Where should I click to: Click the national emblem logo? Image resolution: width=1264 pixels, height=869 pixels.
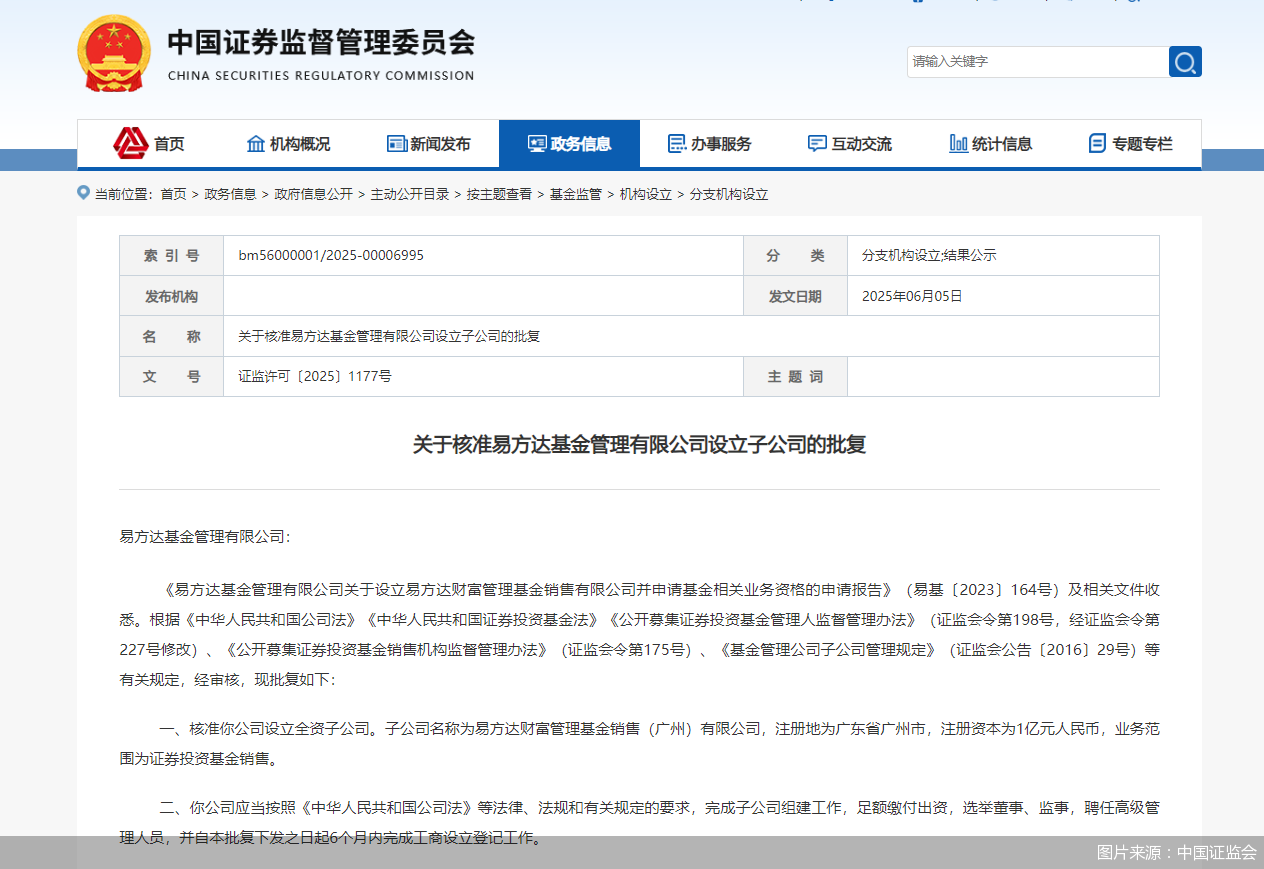click(x=114, y=54)
